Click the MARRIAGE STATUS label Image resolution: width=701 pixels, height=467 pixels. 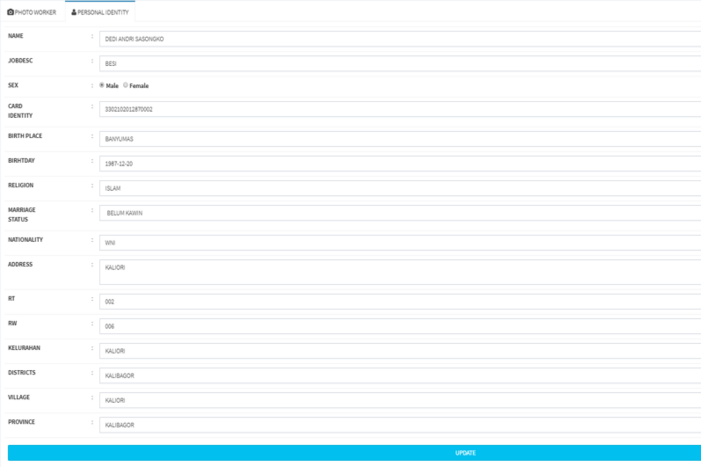21,215
